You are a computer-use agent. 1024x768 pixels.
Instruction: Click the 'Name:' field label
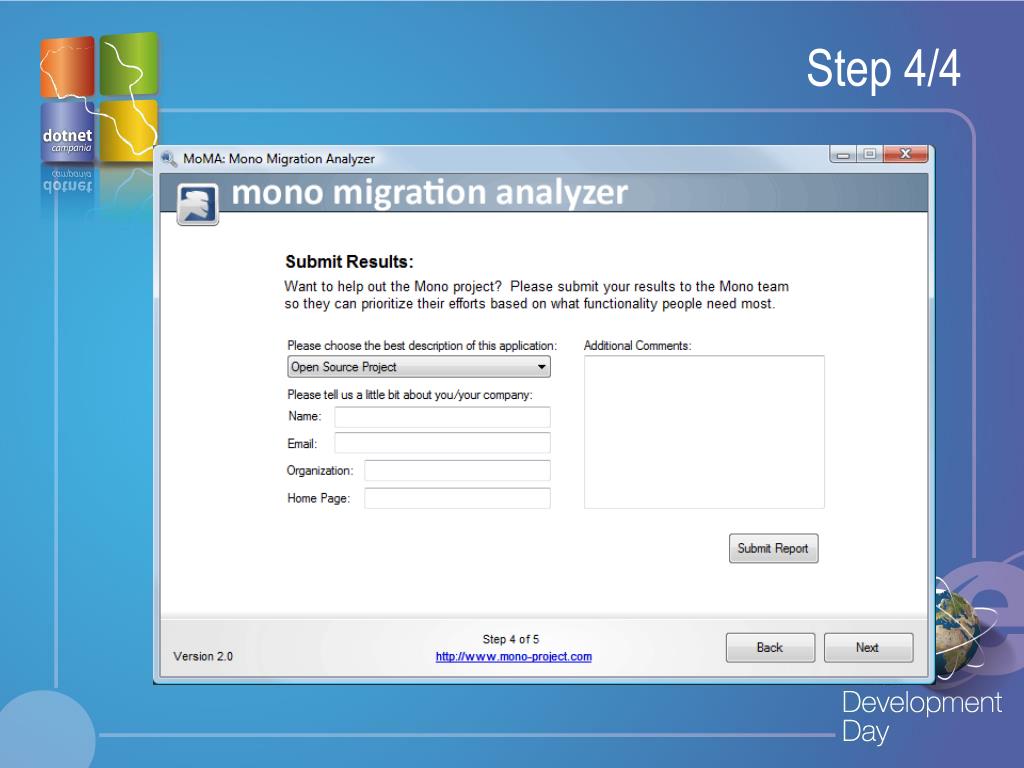(x=305, y=417)
